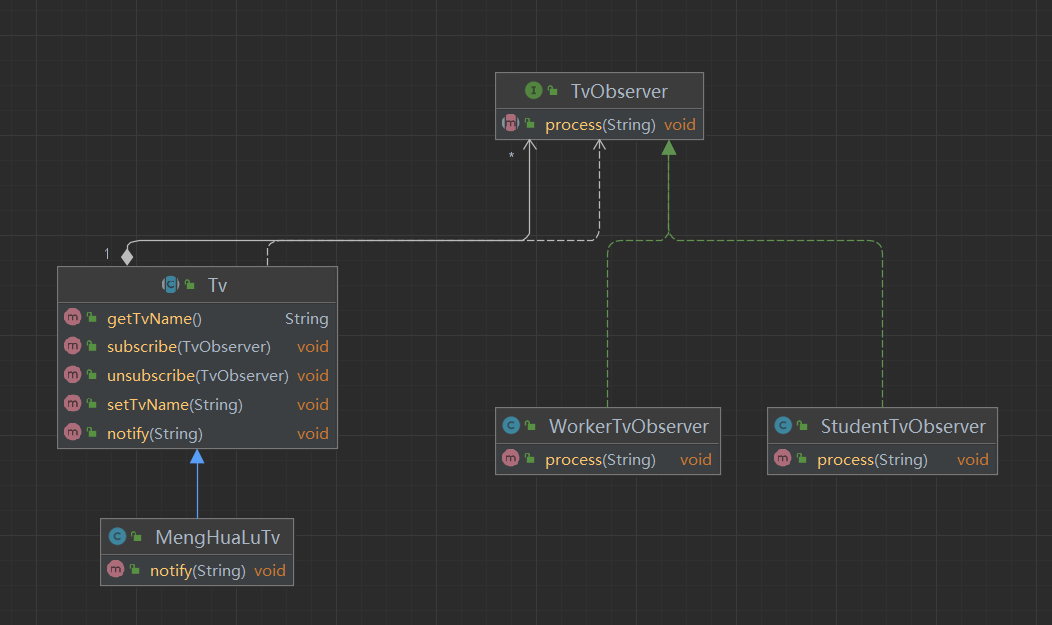Click public icon in unsubscribe row

(92, 375)
